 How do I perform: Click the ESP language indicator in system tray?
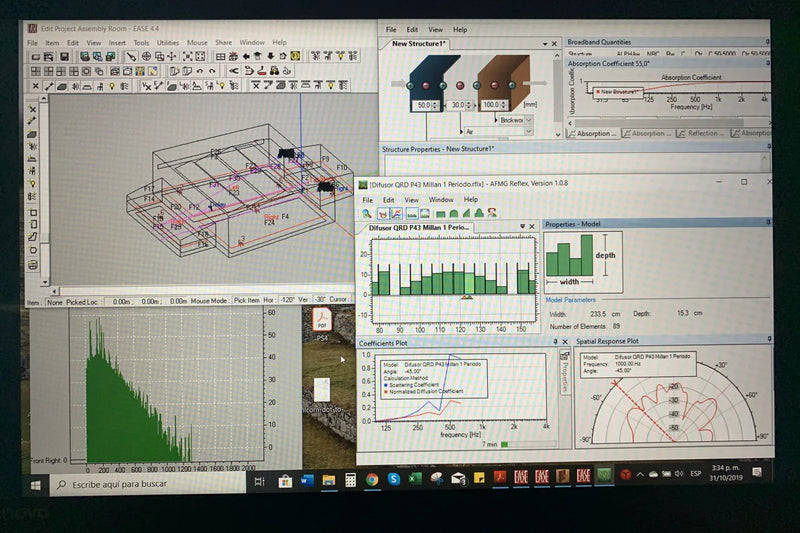[x=695, y=474]
